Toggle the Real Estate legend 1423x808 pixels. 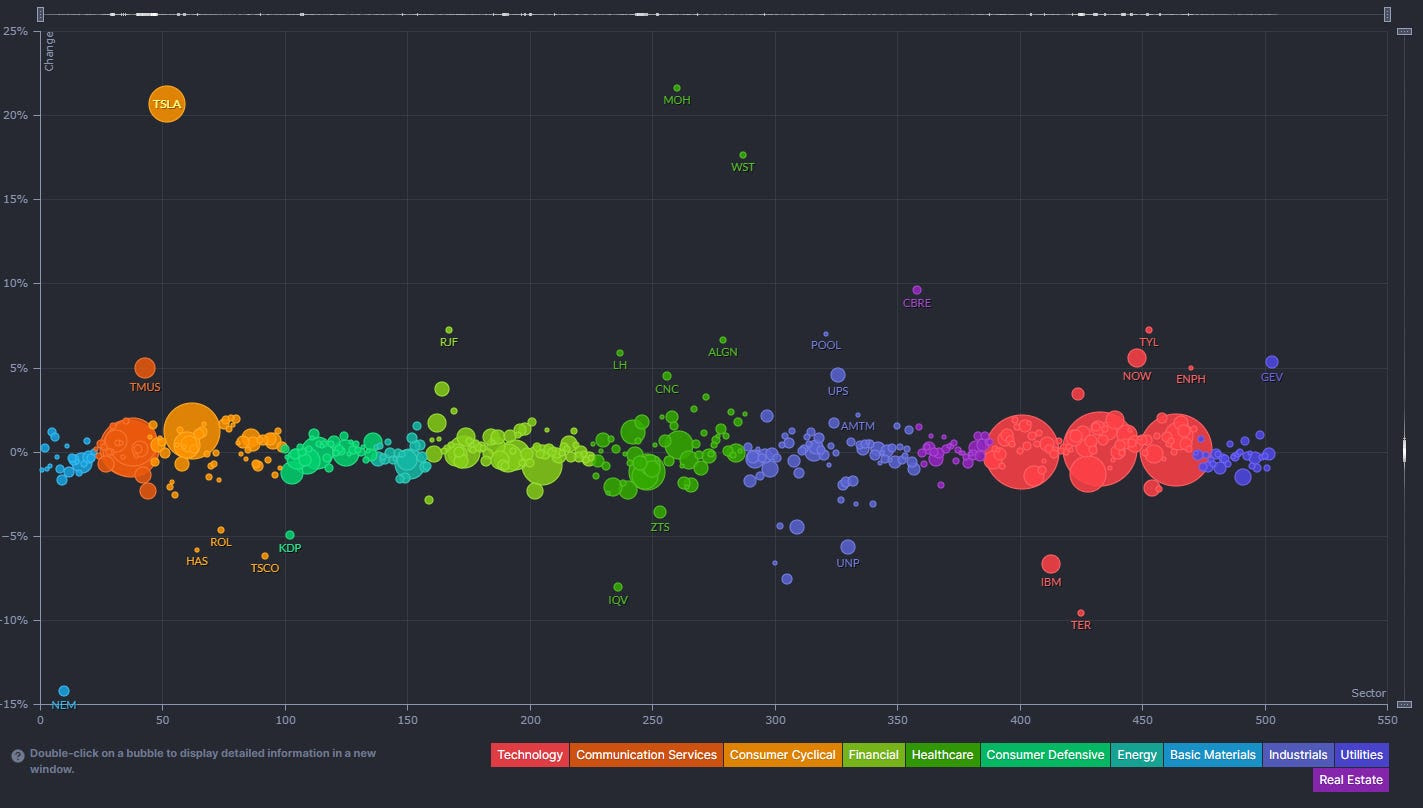[1351, 780]
